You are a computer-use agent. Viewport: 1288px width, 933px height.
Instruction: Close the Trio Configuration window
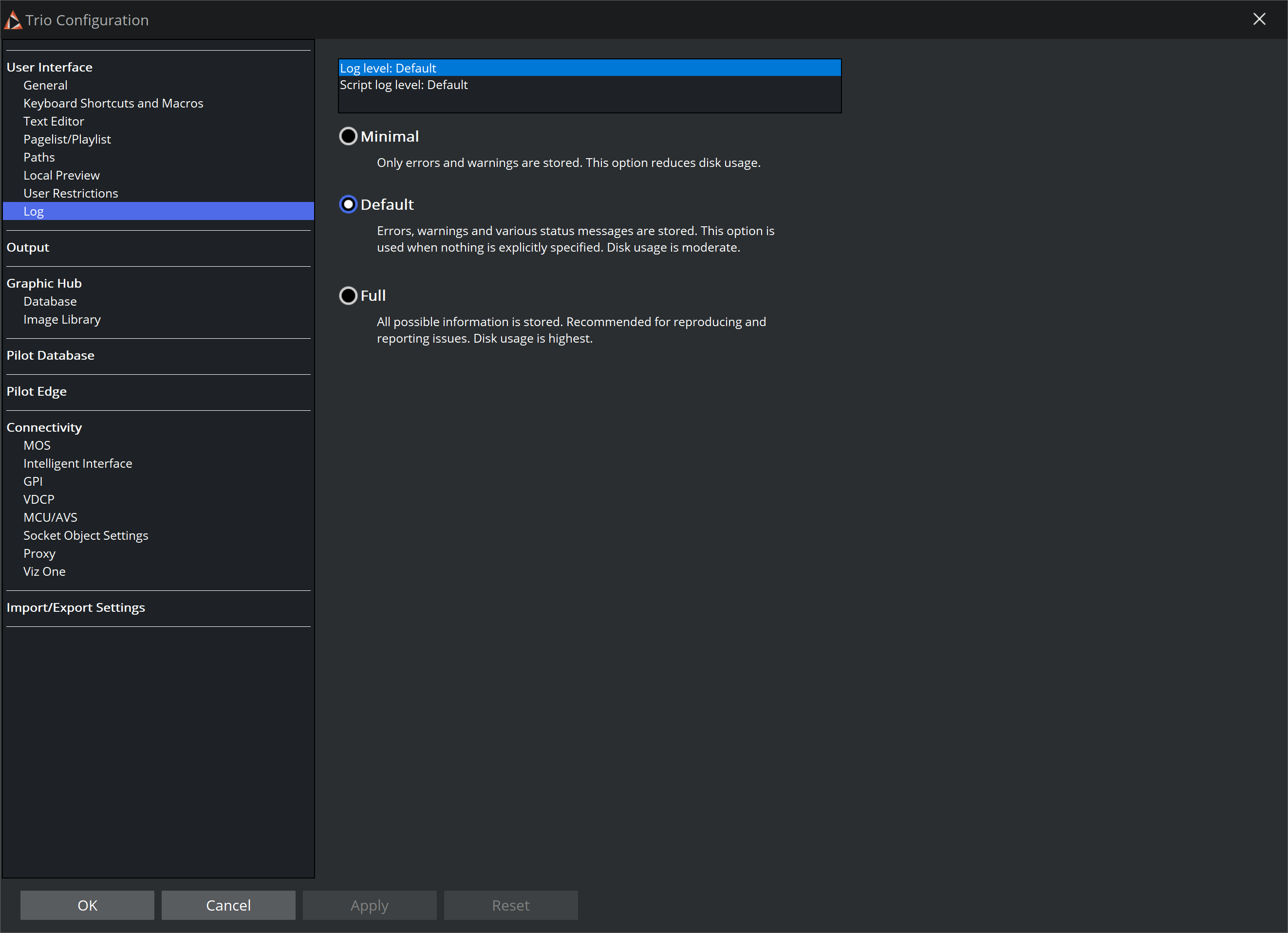(1259, 19)
